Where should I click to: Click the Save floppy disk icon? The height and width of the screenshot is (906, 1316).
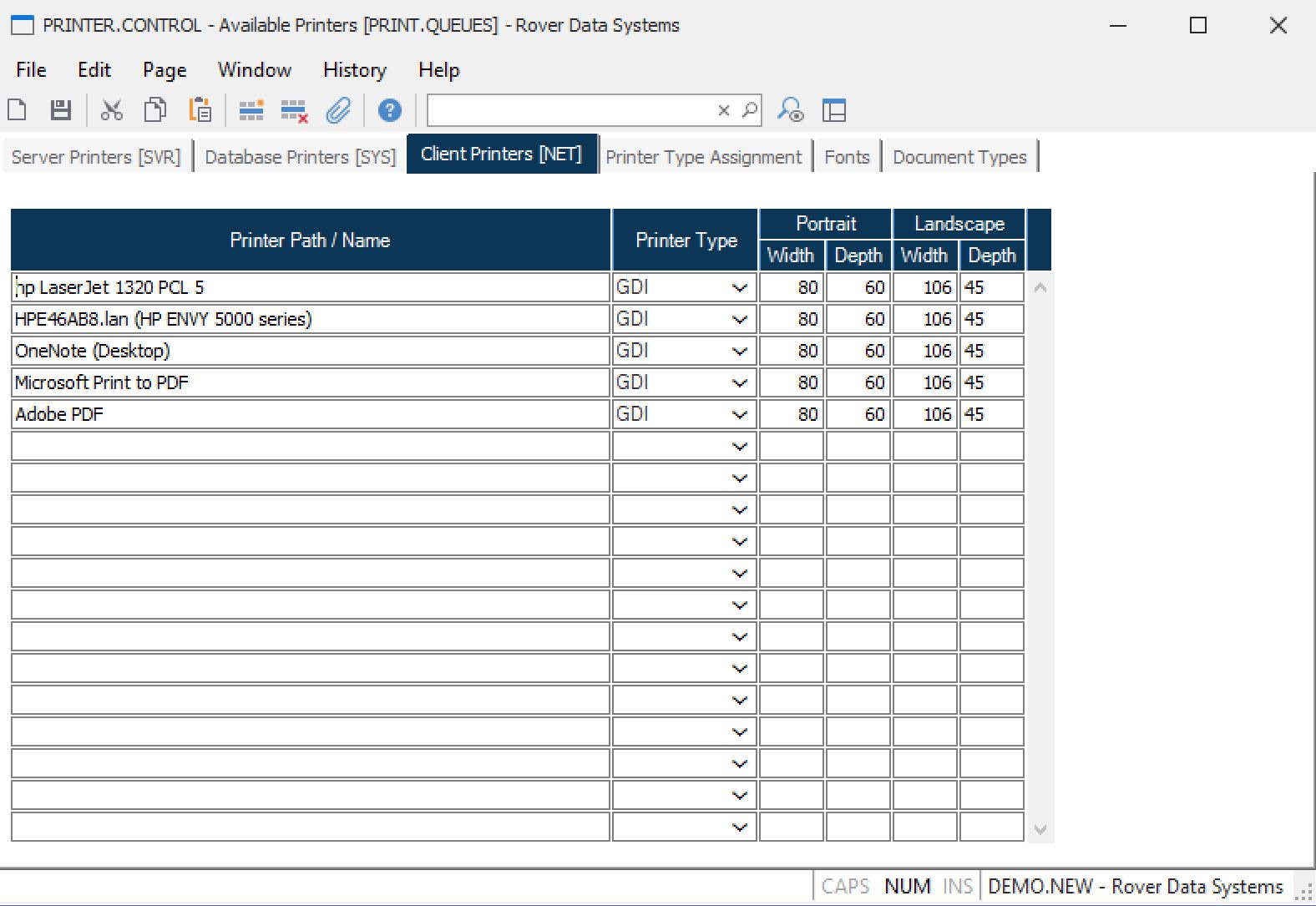[x=61, y=110]
